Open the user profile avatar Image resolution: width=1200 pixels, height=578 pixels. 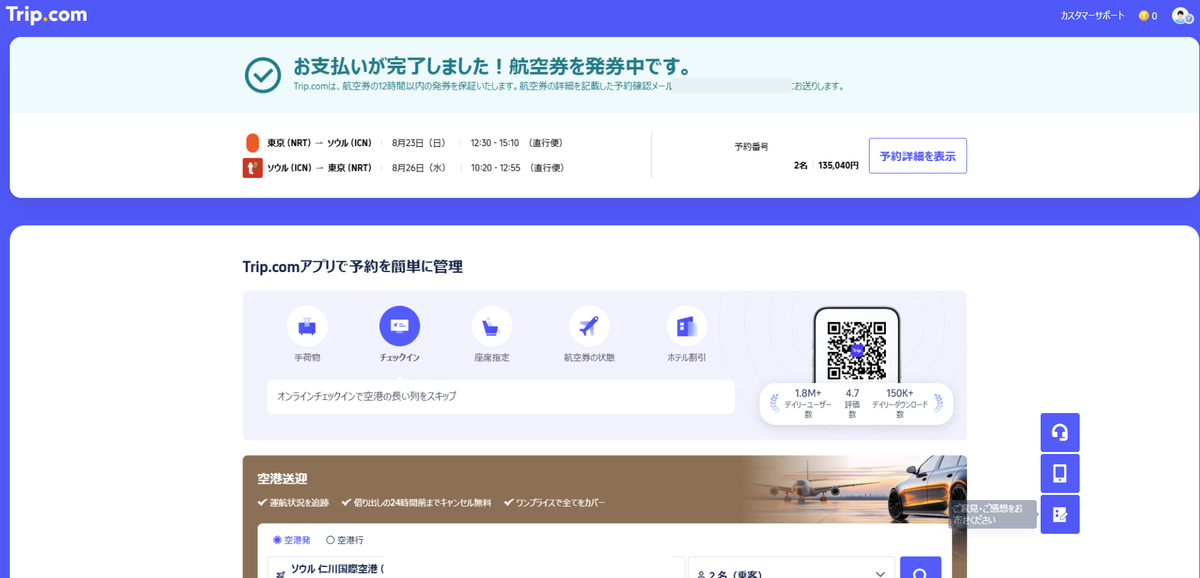1181,16
